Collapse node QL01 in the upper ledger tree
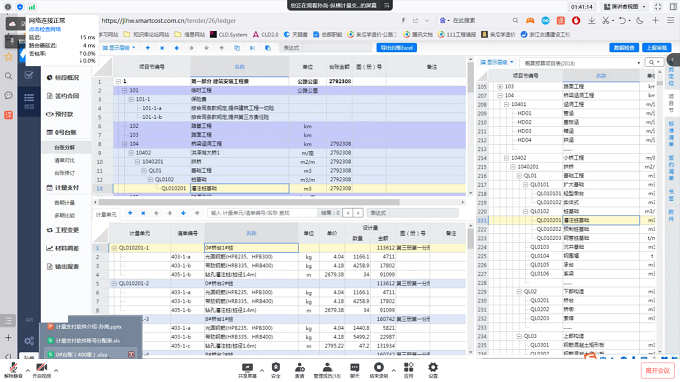This screenshot has height=382, width=680. [144, 170]
